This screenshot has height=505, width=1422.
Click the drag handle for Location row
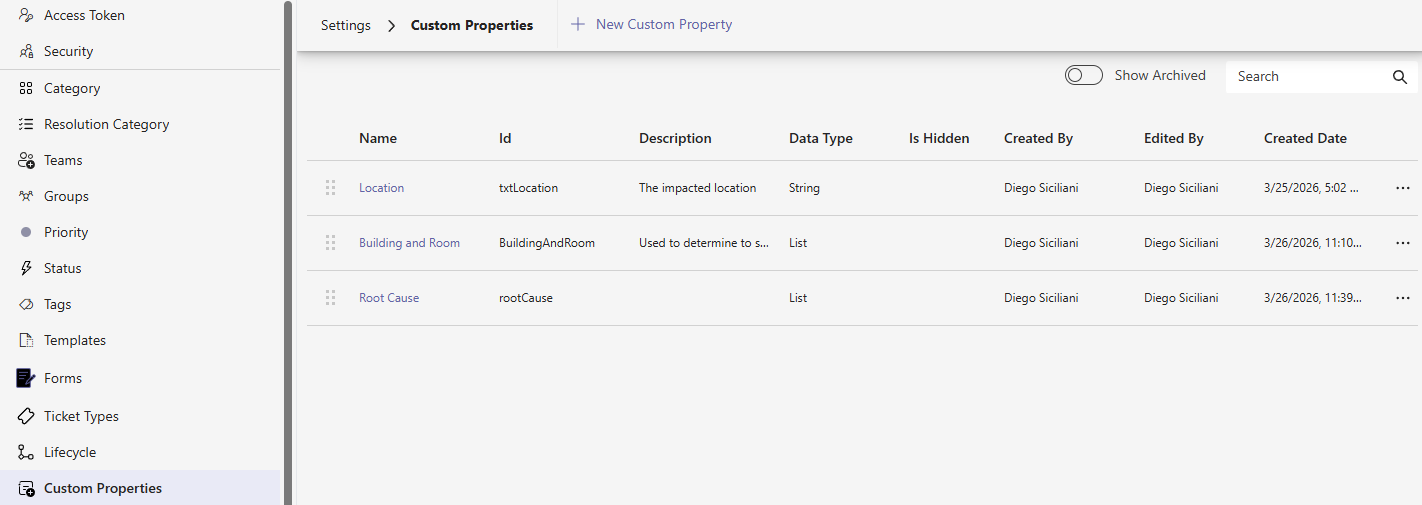(x=330, y=188)
